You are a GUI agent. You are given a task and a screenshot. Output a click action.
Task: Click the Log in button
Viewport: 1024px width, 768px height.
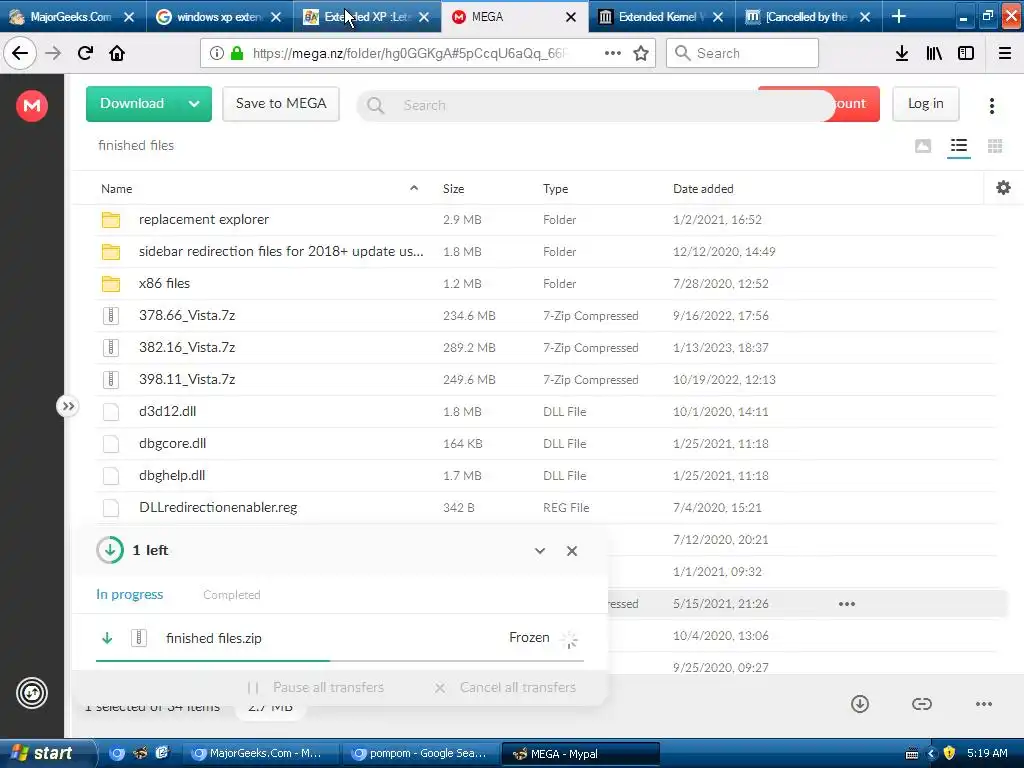(x=925, y=104)
